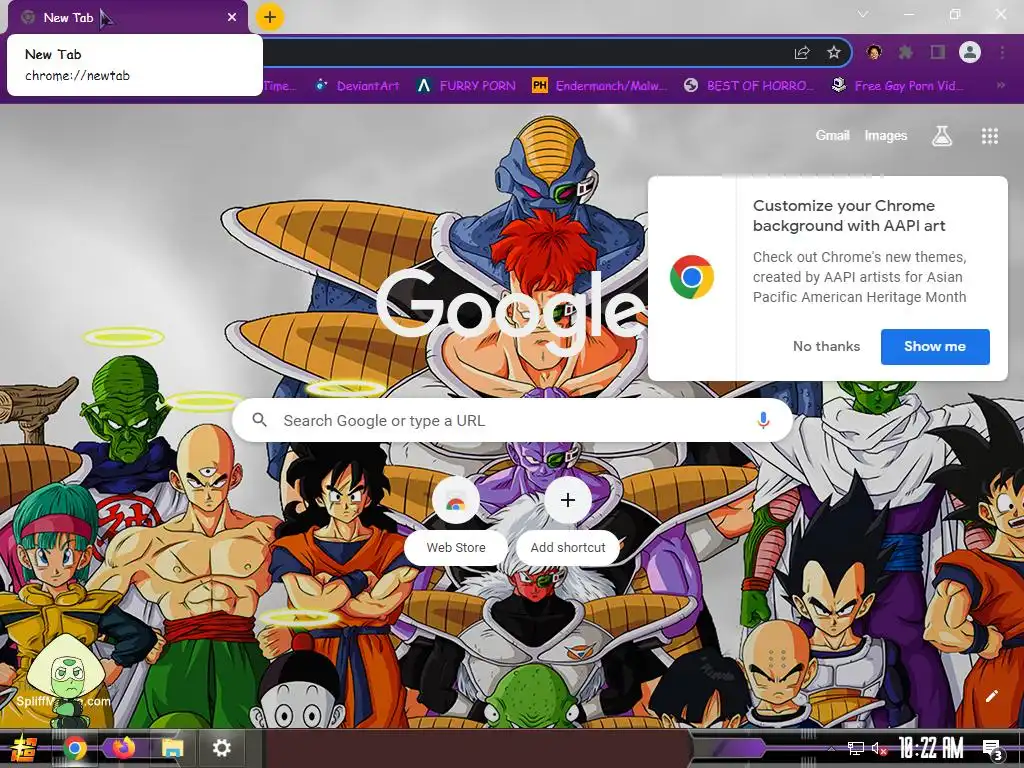Click the network tray icon
1024x768 pixels.
click(x=855, y=748)
